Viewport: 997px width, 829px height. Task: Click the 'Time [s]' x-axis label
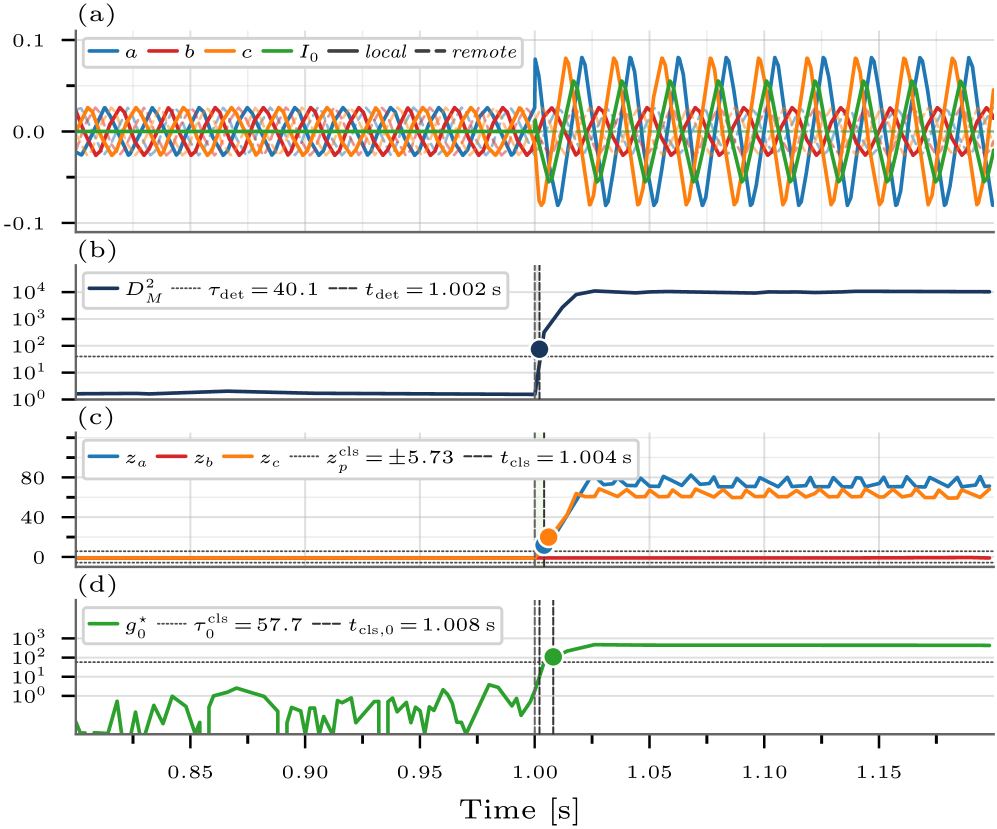click(518, 808)
